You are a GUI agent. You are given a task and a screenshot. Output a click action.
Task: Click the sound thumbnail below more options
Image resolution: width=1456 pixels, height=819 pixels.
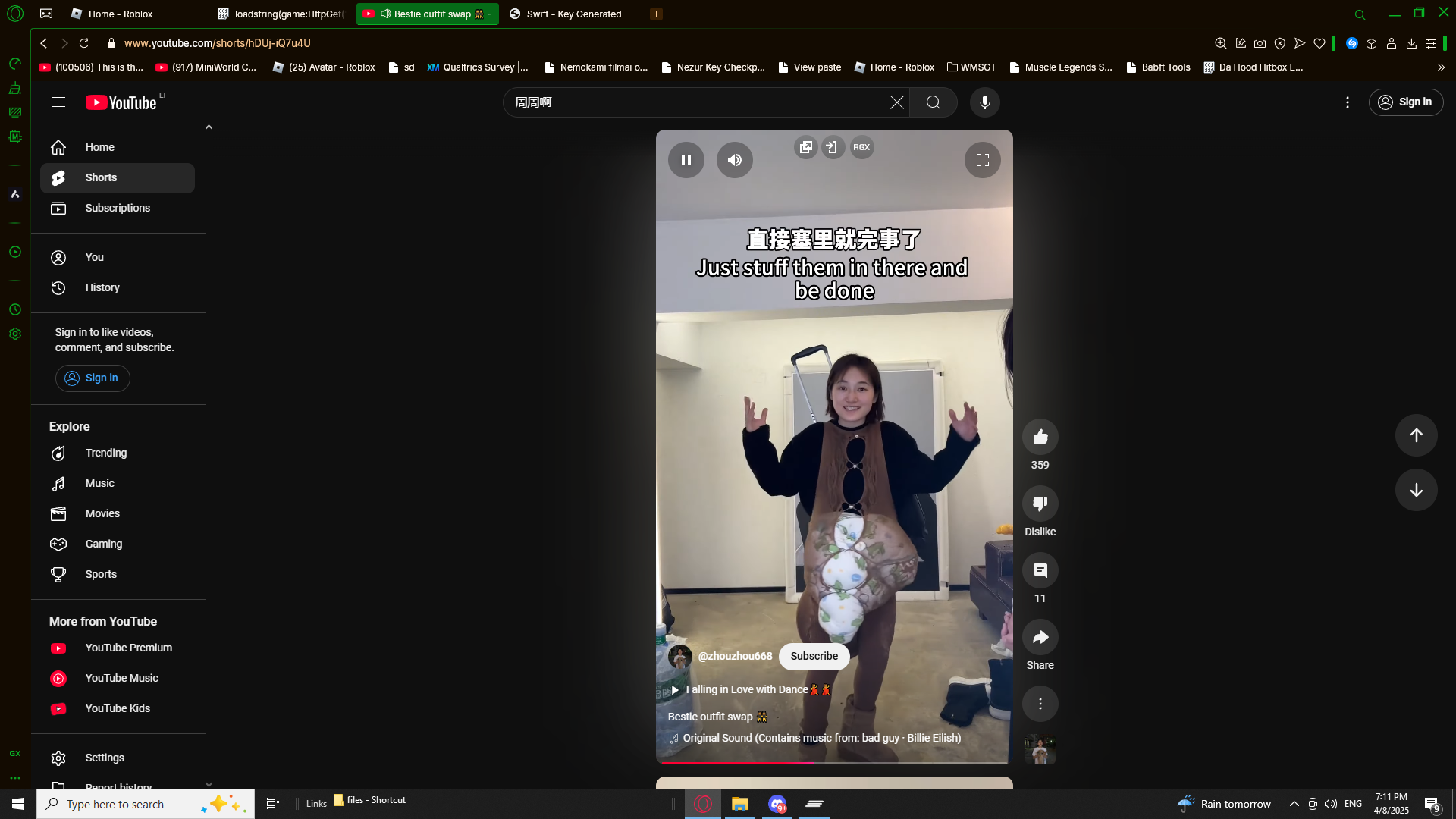coord(1040,750)
